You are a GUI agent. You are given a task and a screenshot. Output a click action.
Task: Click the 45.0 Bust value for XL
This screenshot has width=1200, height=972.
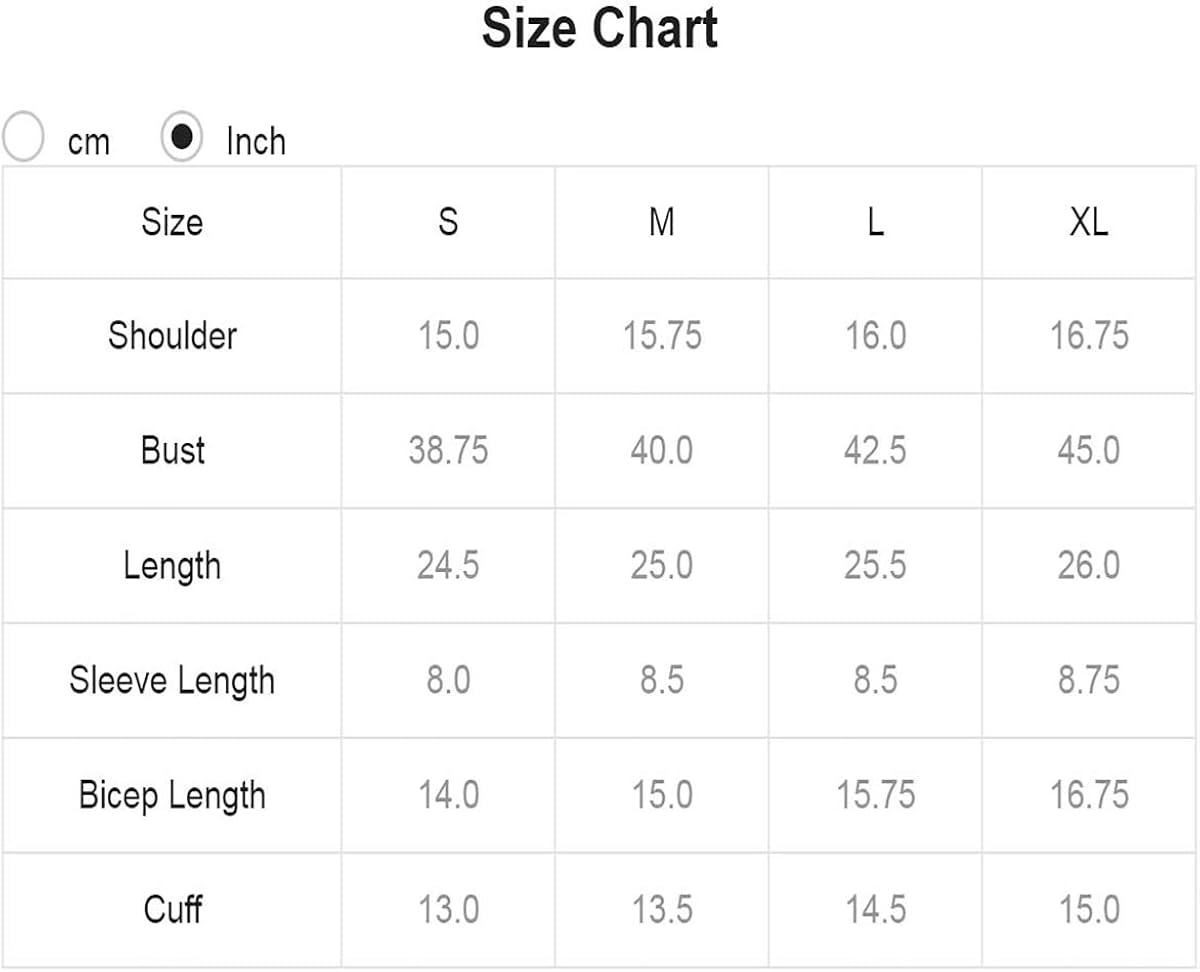1088,450
